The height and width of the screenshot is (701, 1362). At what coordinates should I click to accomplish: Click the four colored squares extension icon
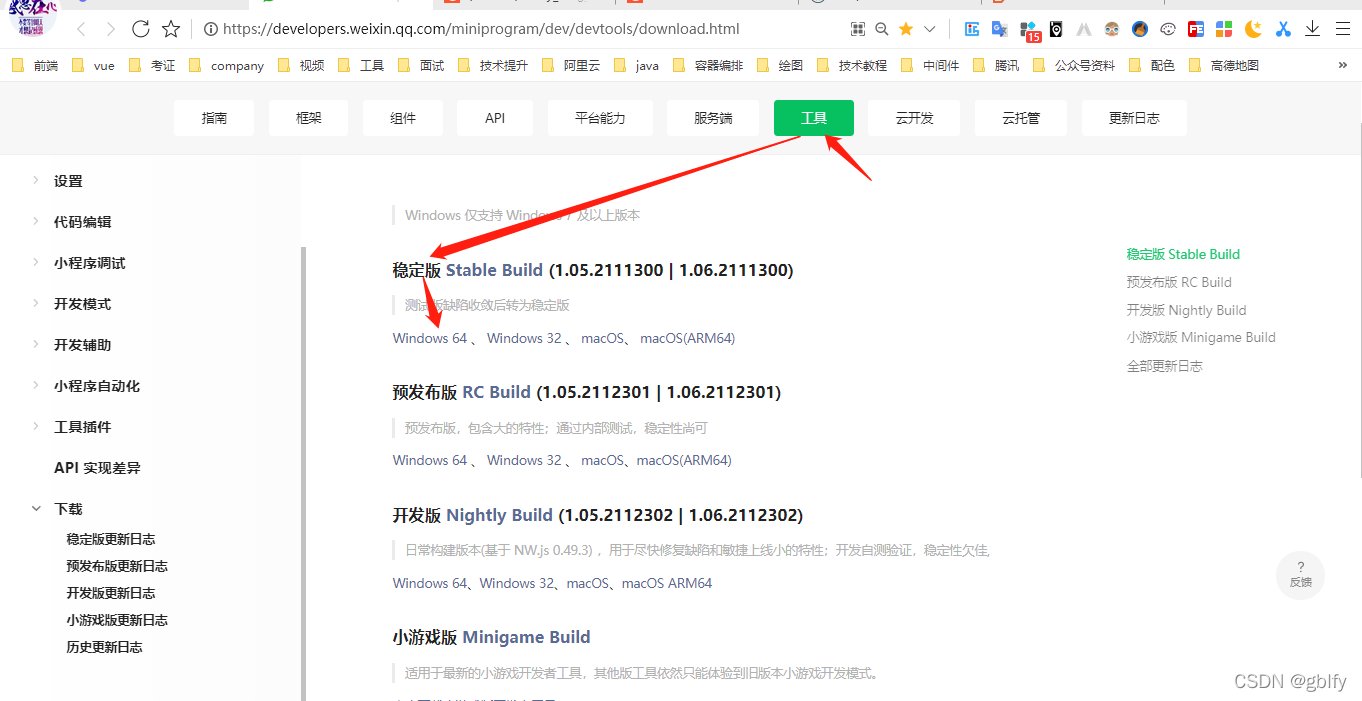click(1223, 29)
